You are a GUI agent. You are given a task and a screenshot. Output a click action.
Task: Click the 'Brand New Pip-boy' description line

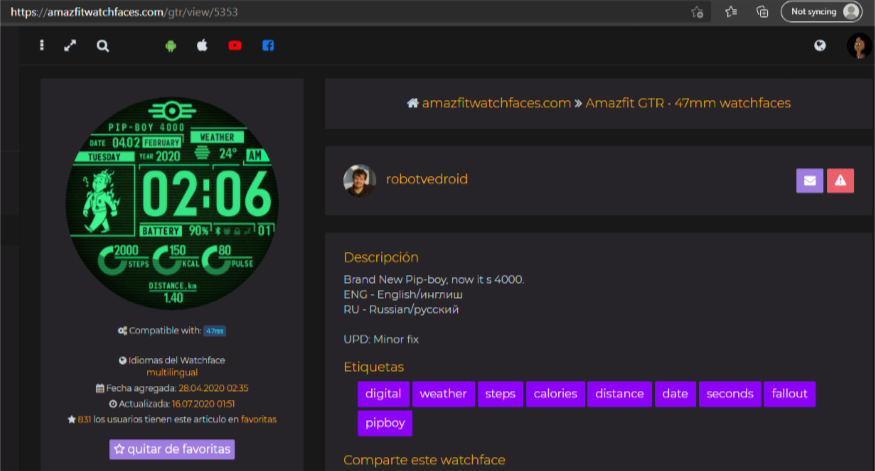coord(434,280)
